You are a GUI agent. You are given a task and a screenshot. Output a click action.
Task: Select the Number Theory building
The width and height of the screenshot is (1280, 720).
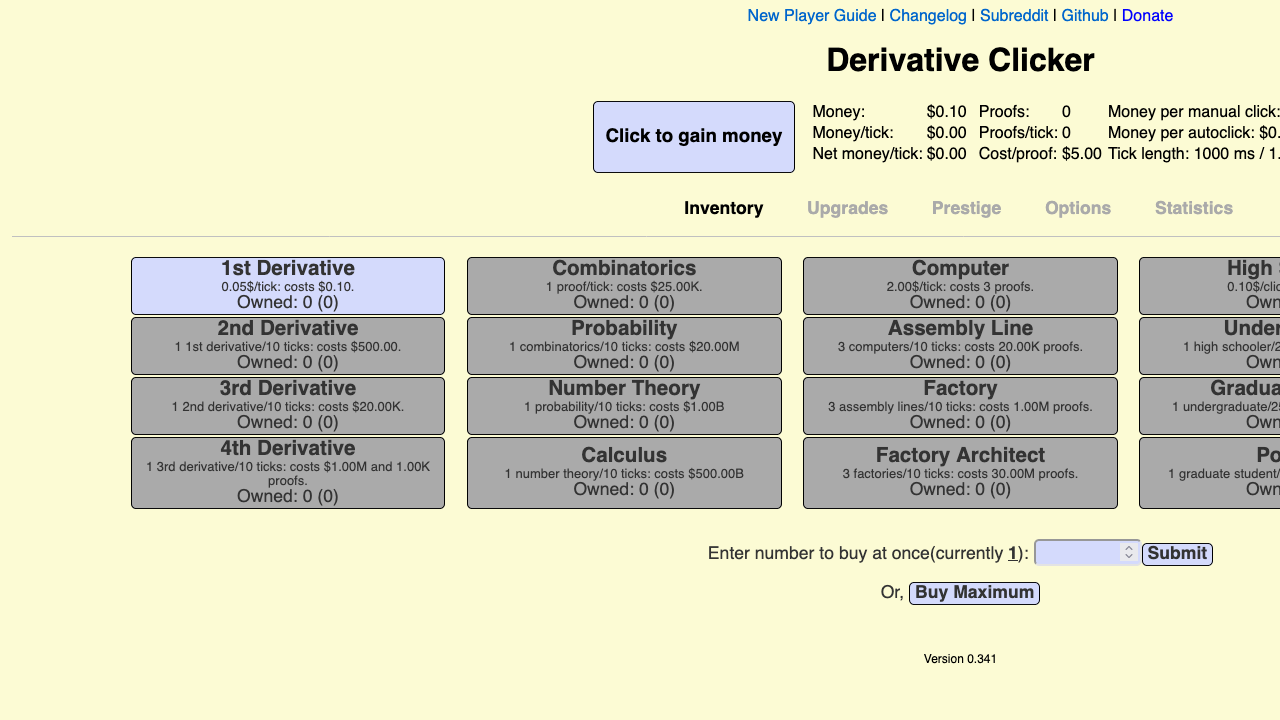tap(624, 406)
